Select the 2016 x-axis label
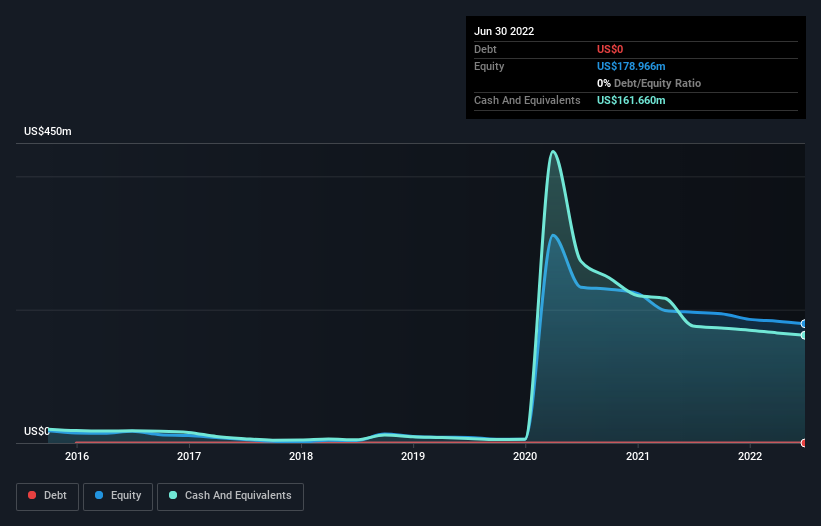Image resolution: width=821 pixels, height=526 pixels. [77, 456]
